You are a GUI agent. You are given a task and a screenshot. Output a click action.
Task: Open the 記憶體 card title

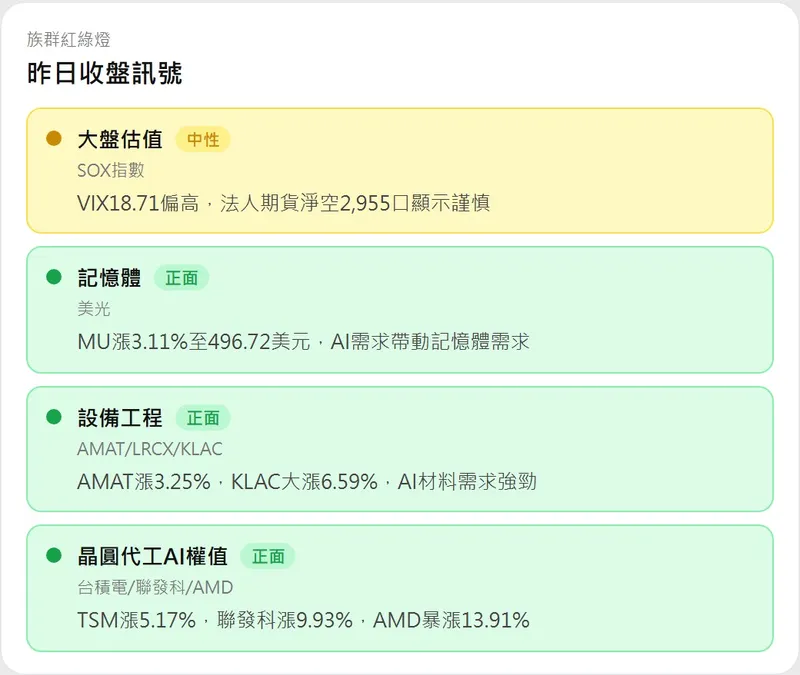(109, 278)
